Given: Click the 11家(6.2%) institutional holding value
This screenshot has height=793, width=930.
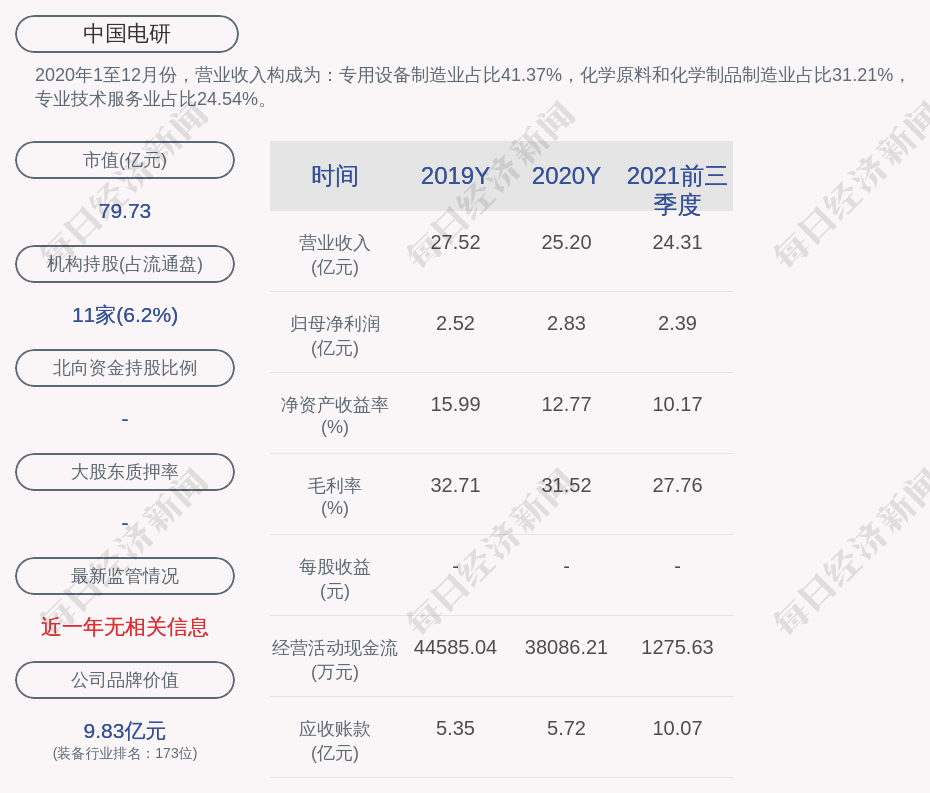Looking at the screenshot, I should 125,315.
